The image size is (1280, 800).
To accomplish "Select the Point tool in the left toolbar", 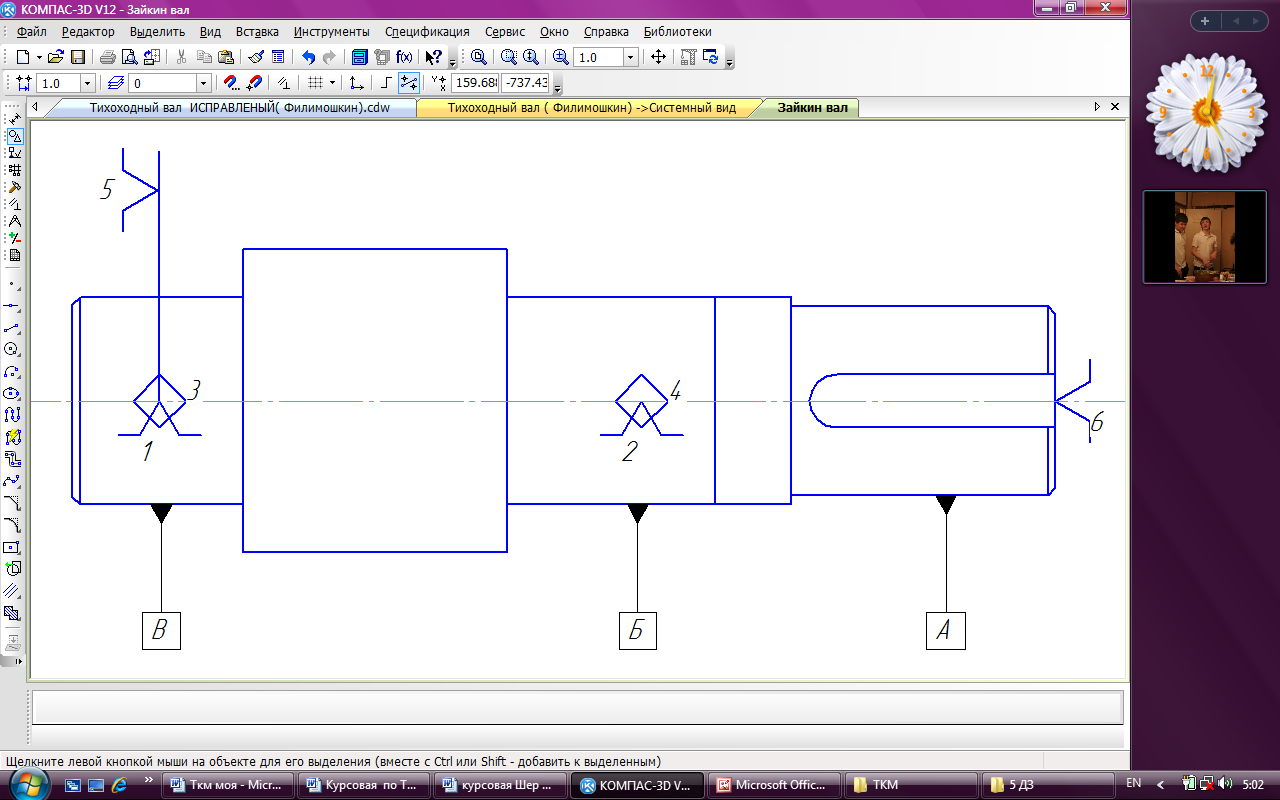I will pyautogui.click(x=14, y=283).
